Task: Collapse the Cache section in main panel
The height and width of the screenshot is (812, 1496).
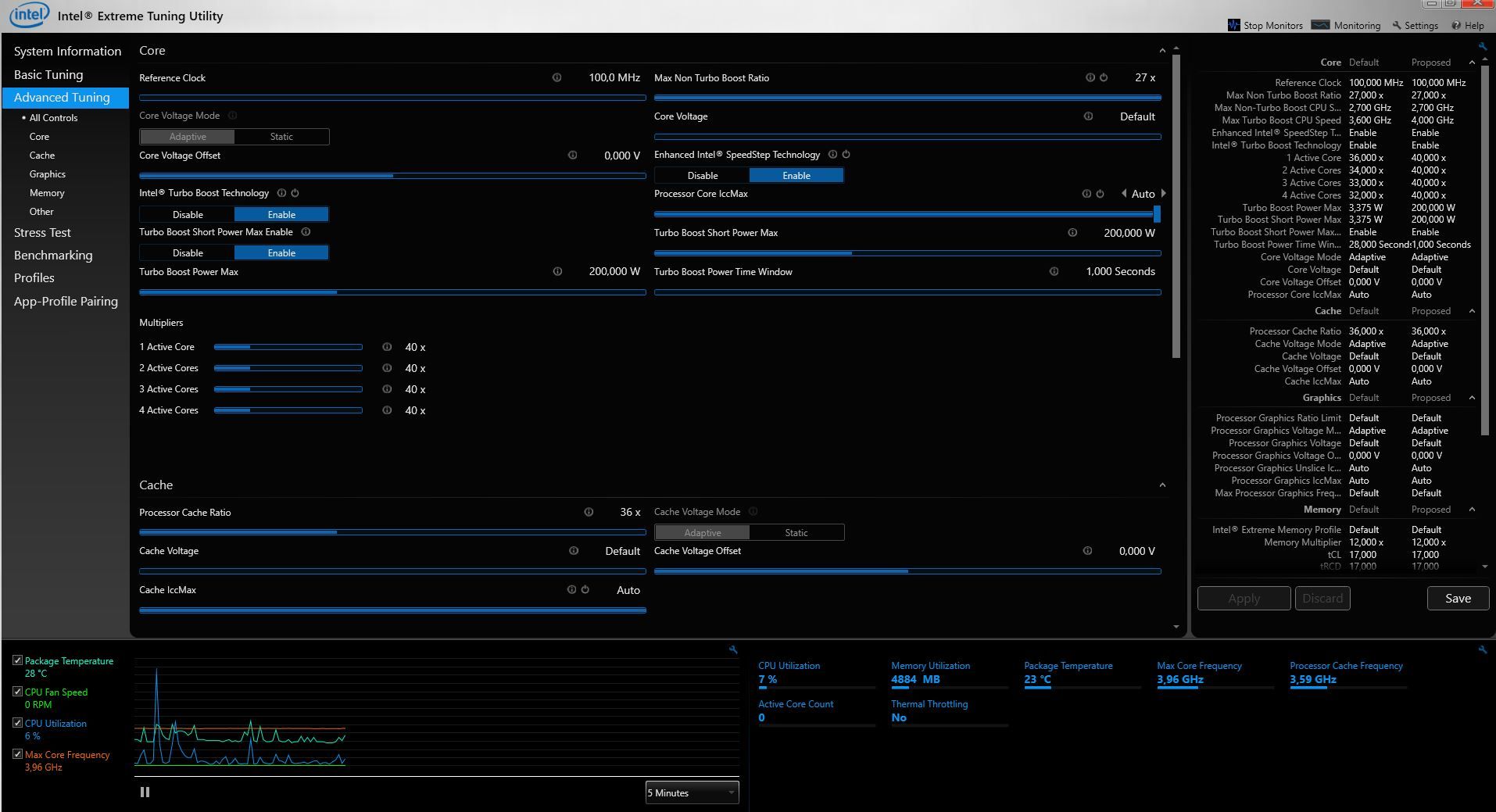Action: (x=1162, y=485)
